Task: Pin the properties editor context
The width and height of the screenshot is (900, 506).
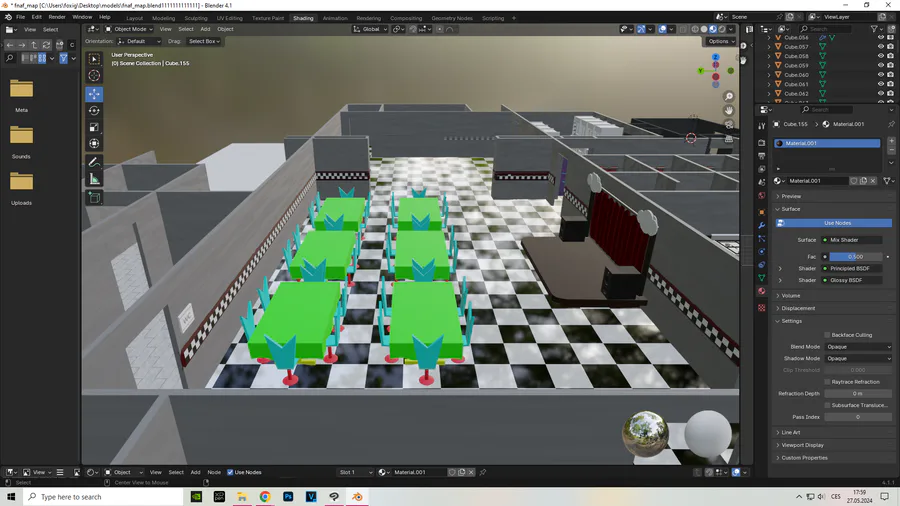Action: pyautogui.click(x=891, y=124)
